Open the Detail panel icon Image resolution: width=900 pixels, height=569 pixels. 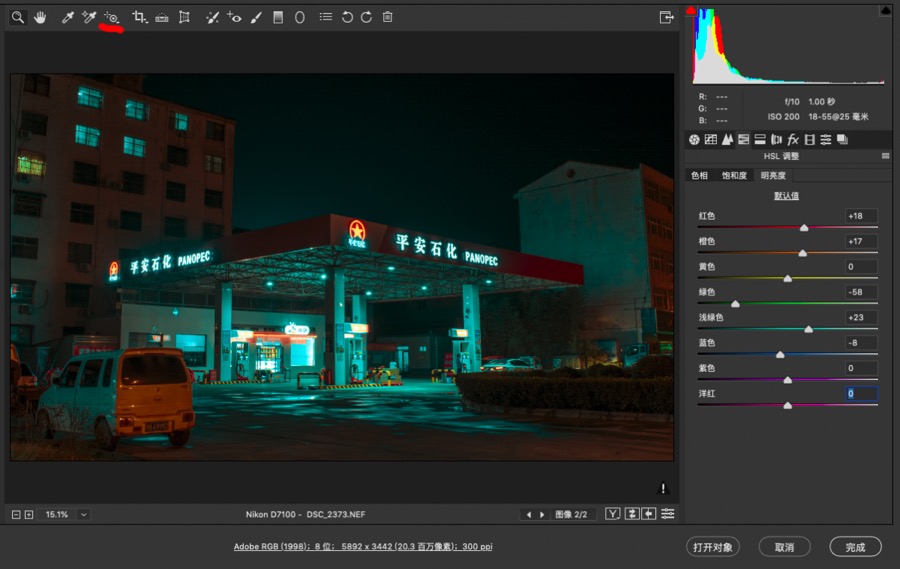727,139
